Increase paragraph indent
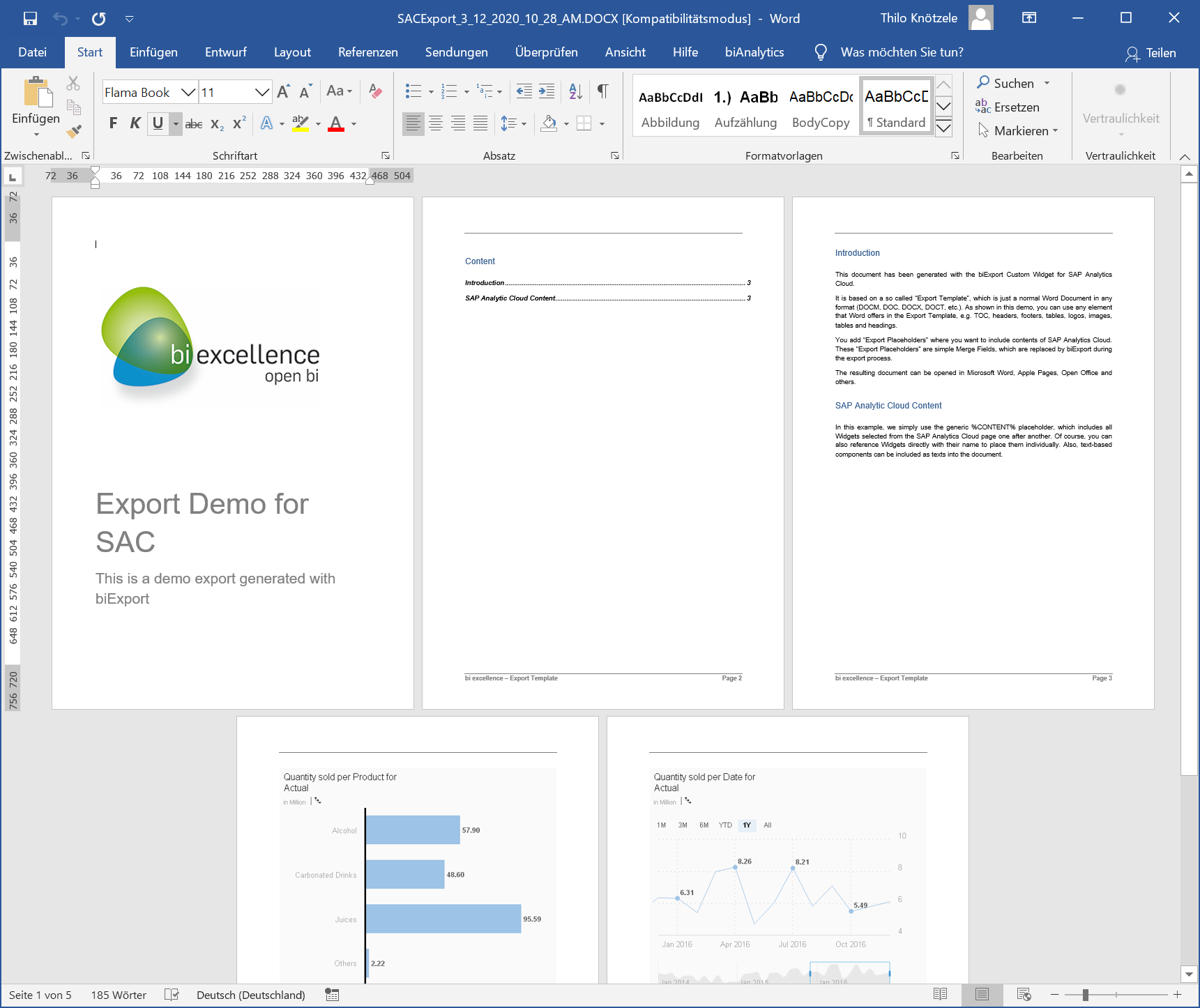This screenshot has width=1200, height=1008. click(x=547, y=91)
